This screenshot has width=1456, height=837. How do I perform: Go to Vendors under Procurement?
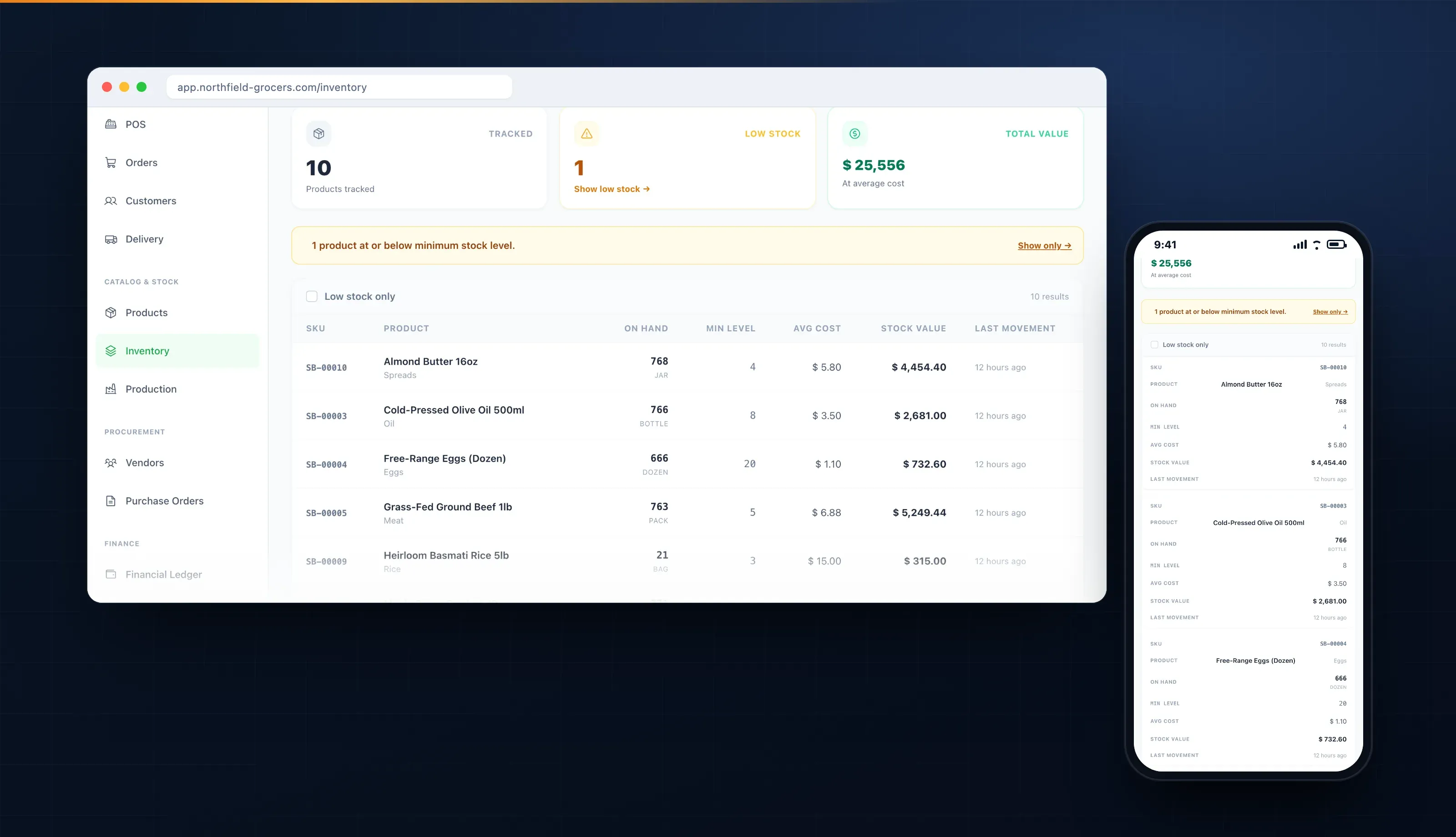click(177, 463)
